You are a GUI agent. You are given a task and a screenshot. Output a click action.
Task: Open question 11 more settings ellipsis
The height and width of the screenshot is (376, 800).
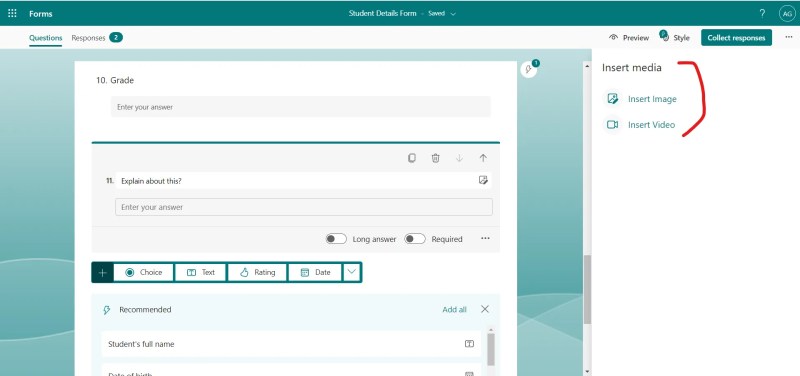(x=485, y=238)
